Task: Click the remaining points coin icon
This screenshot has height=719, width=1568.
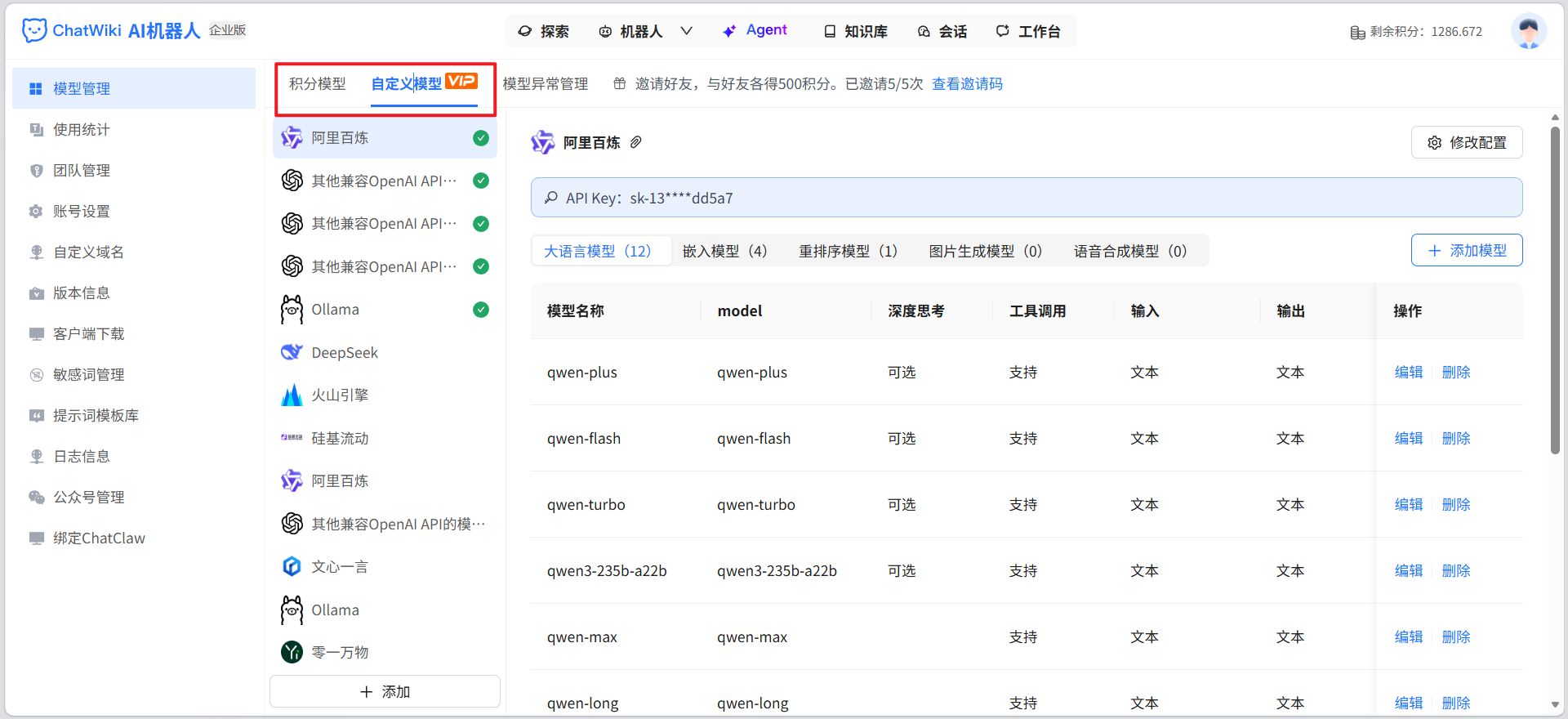Action: 1357,32
